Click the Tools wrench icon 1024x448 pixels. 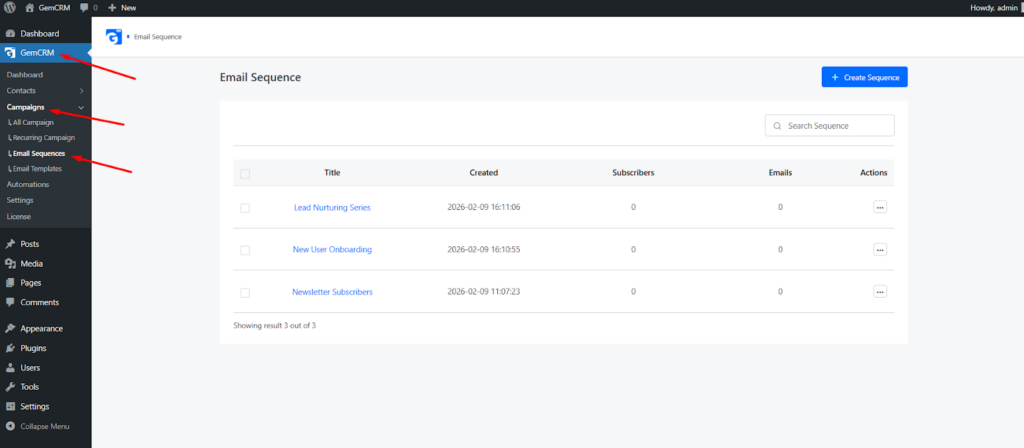10,387
